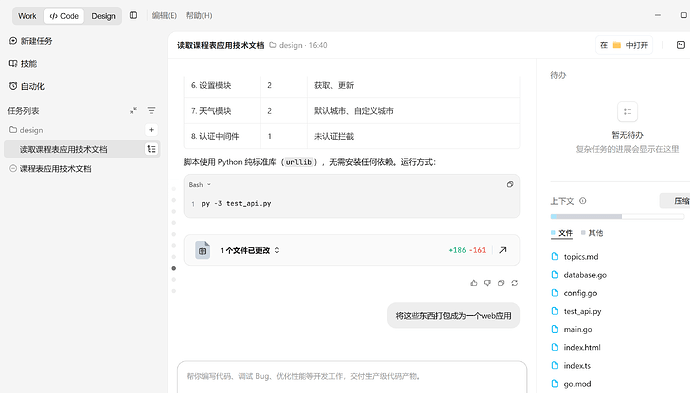Viewport: 690px width, 393px height.
Task: Click the 未认证拦截 table cell
Action: [414, 136]
